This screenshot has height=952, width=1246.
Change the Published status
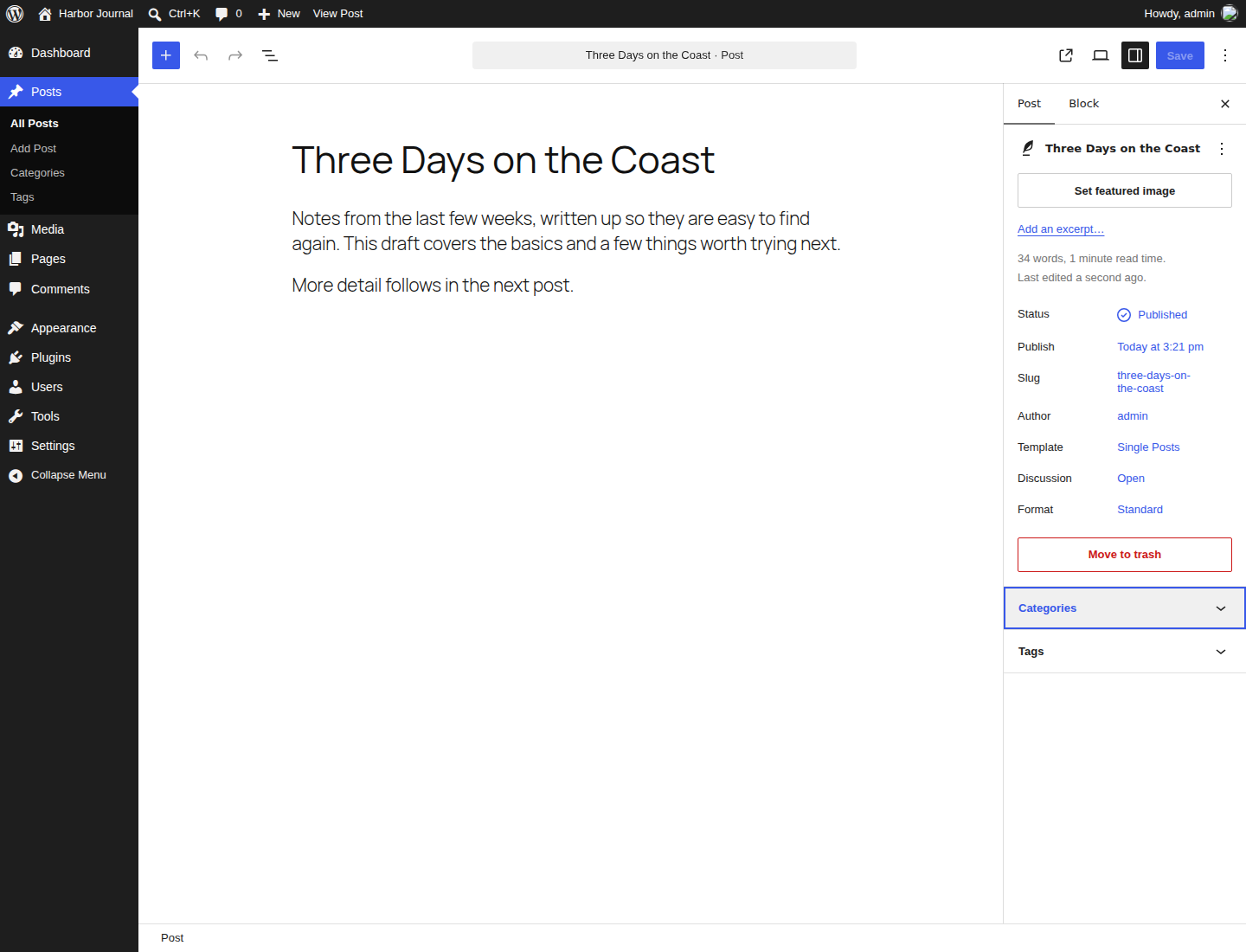[1153, 315]
